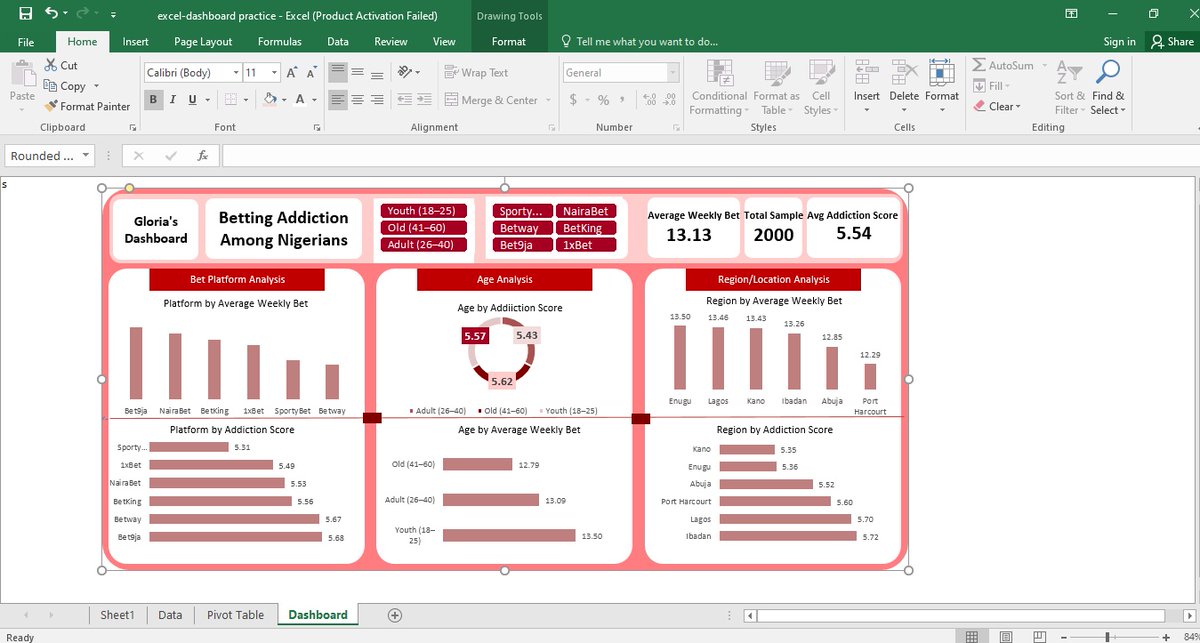Toggle Align Right

pos(378,100)
